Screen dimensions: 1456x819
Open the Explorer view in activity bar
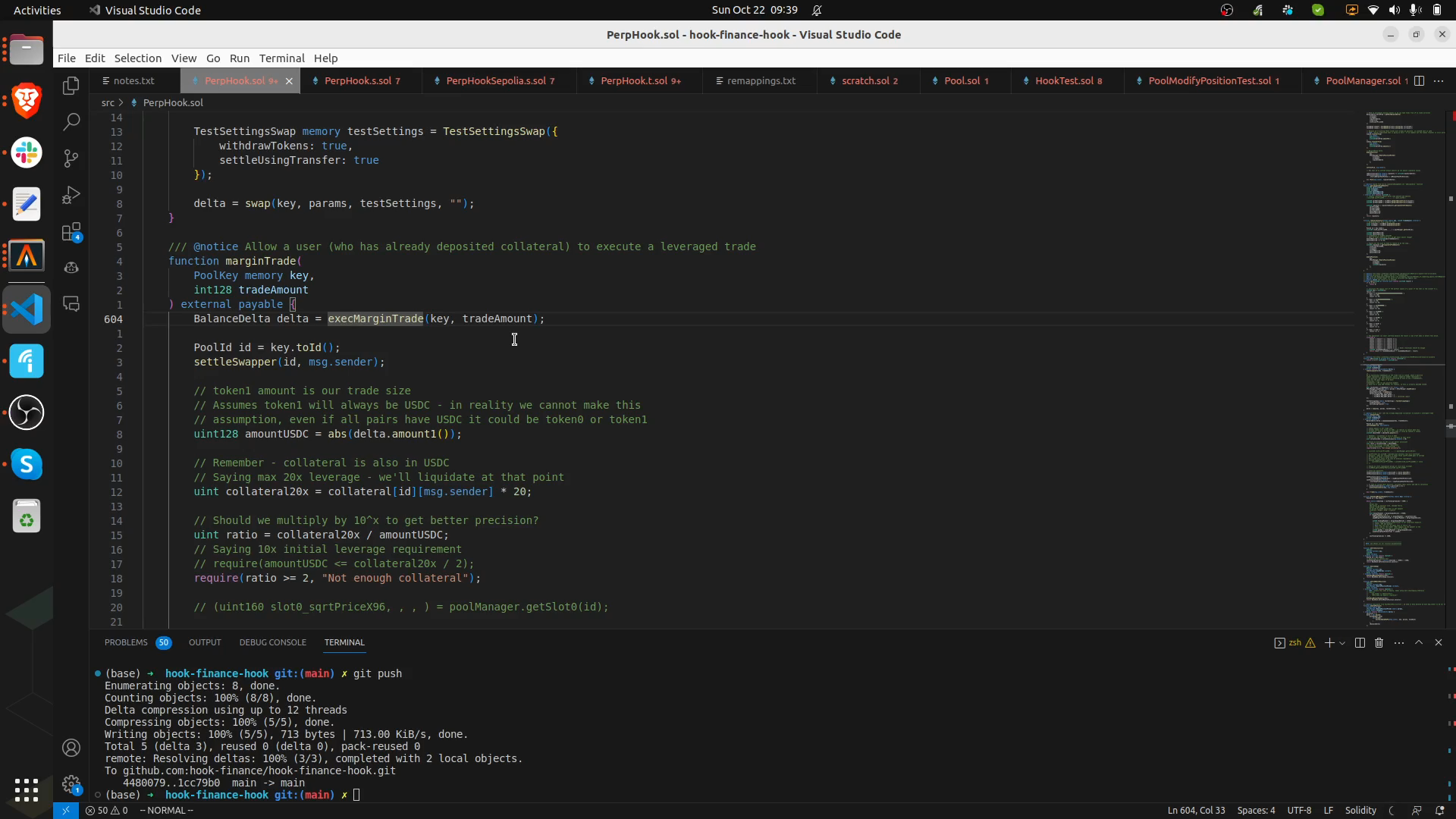tap(71, 86)
